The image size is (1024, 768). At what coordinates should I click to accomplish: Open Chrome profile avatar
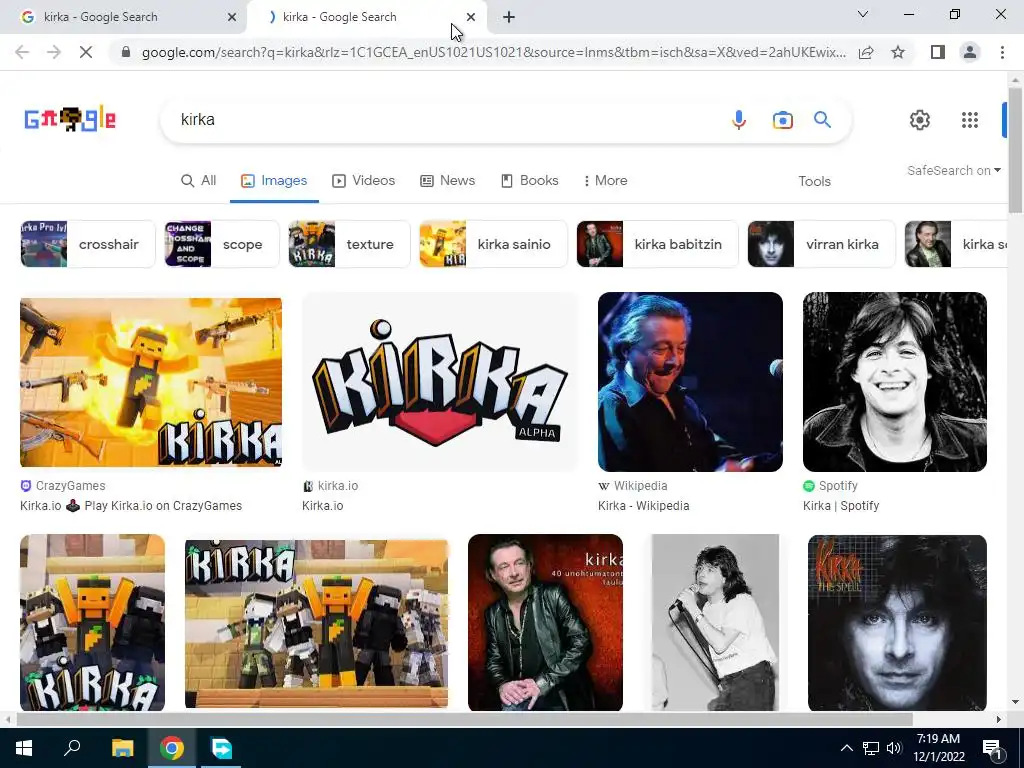pyautogui.click(x=970, y=52)
